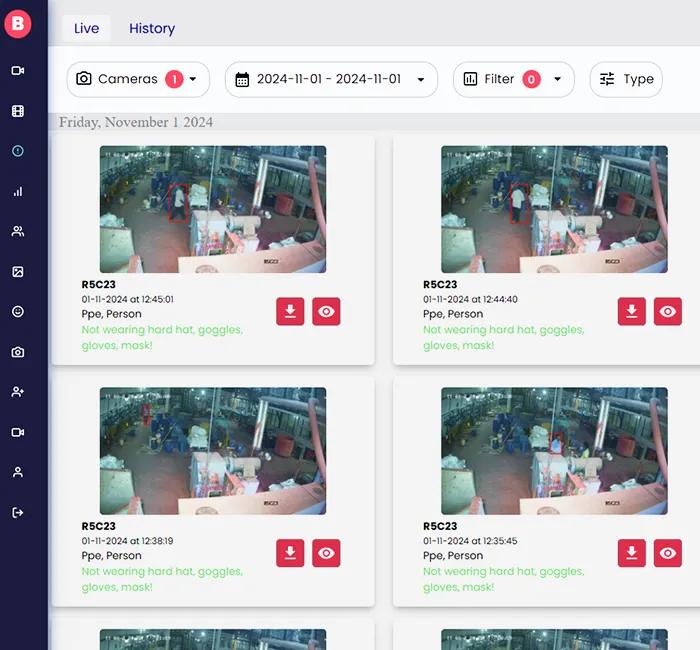Open the thumbnail for the 12:38:19 alert
The height and width of the screenshot is (650, 700).
[x=213, y=451]
